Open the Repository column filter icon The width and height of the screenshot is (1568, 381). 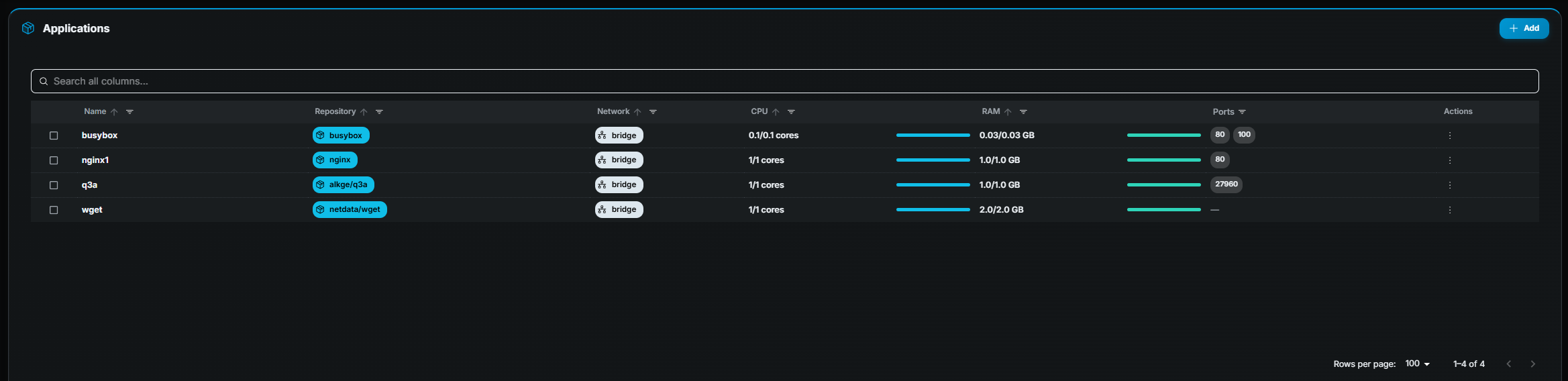coord(379,112)
